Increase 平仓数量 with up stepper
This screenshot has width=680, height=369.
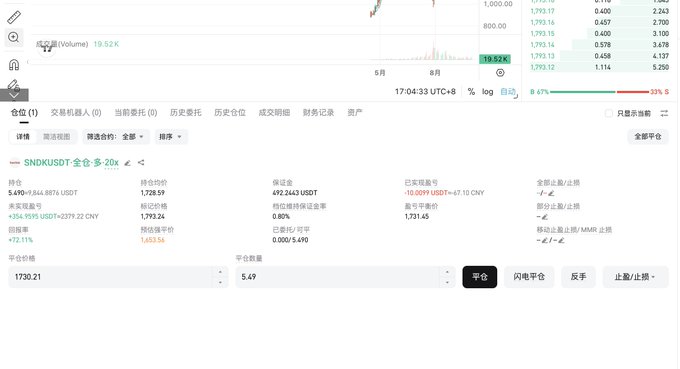pos(447,272)
